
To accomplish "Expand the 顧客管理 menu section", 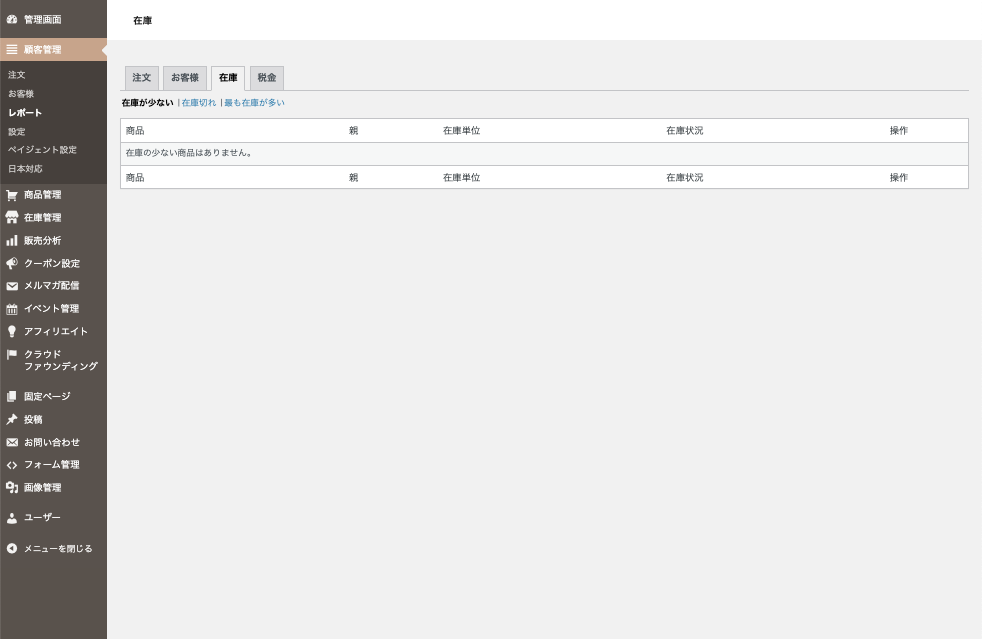I will tap(42, 49).
